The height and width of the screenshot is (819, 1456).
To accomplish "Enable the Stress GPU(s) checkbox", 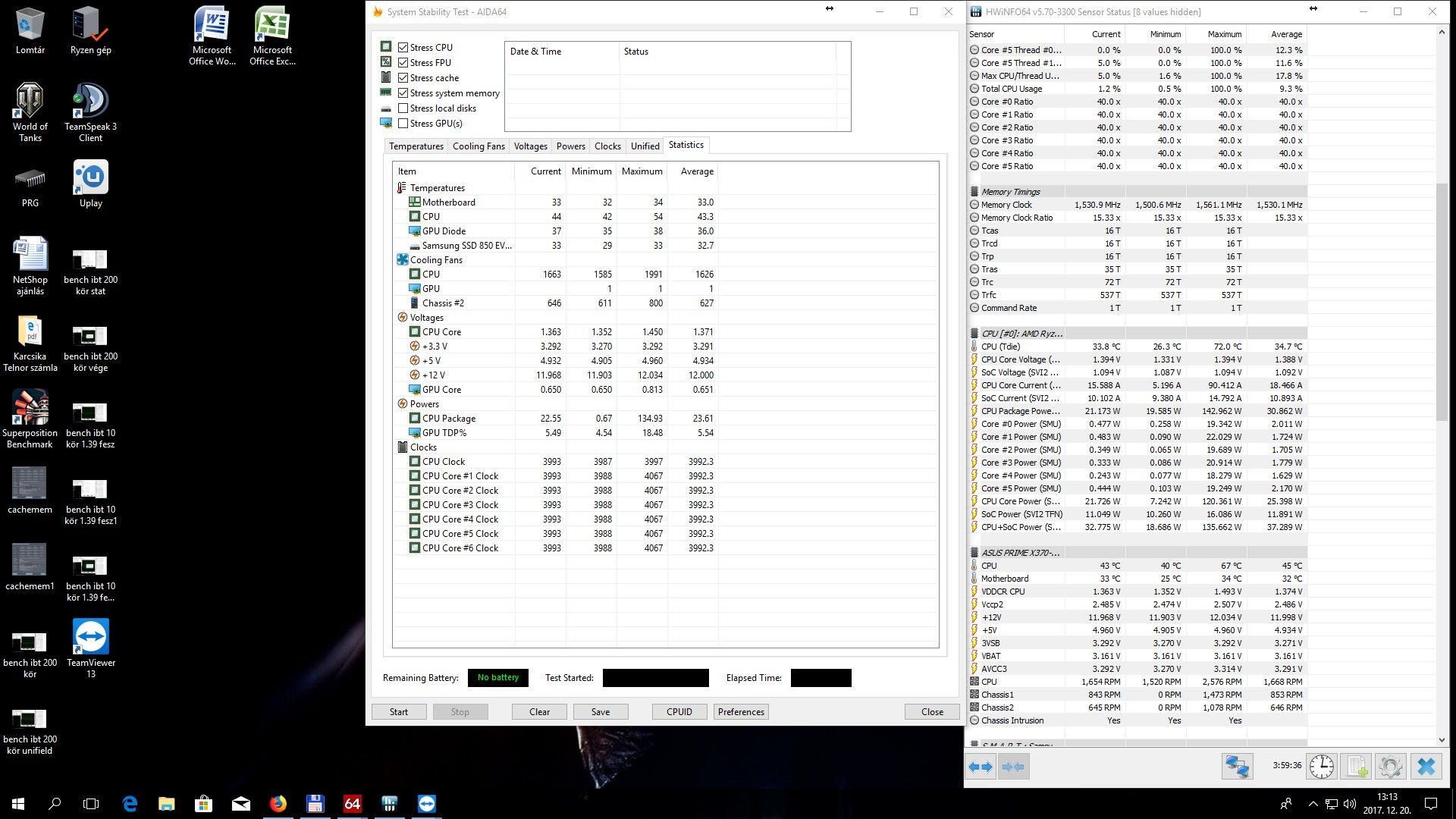I will coord(403,123).
